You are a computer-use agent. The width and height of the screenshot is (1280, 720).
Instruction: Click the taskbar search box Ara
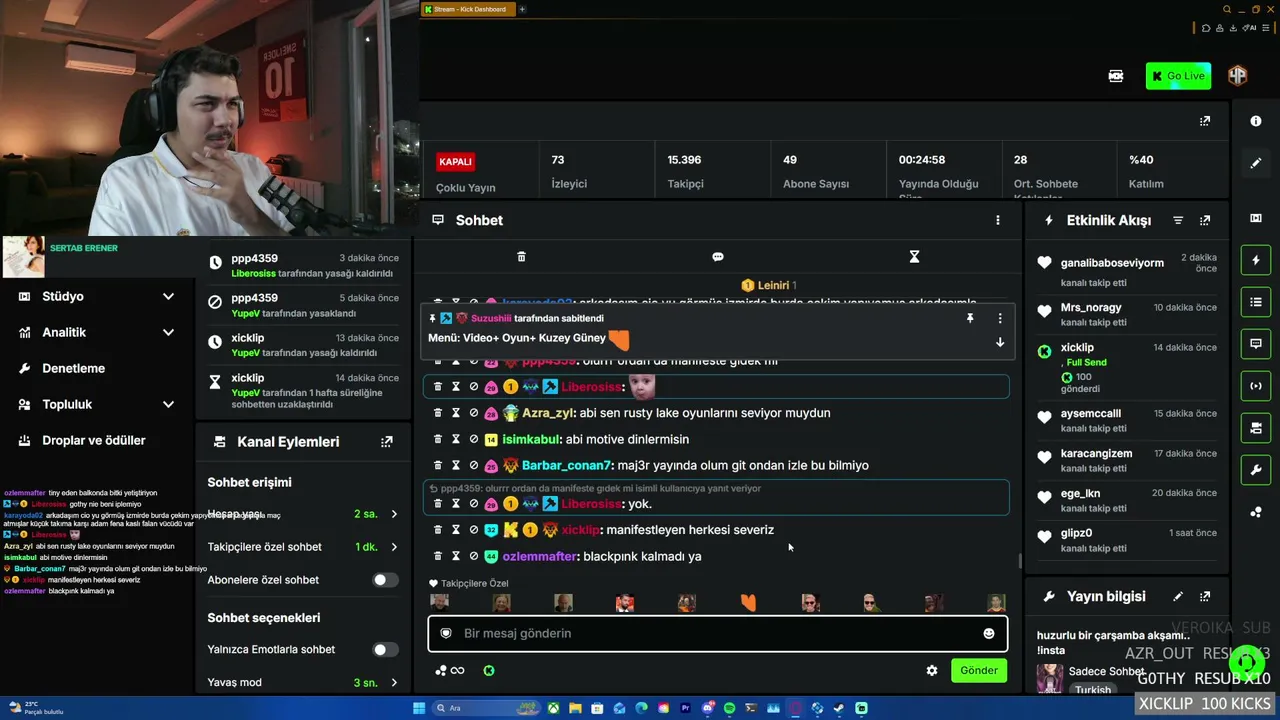pyautogui.click(x=486, y=708)
